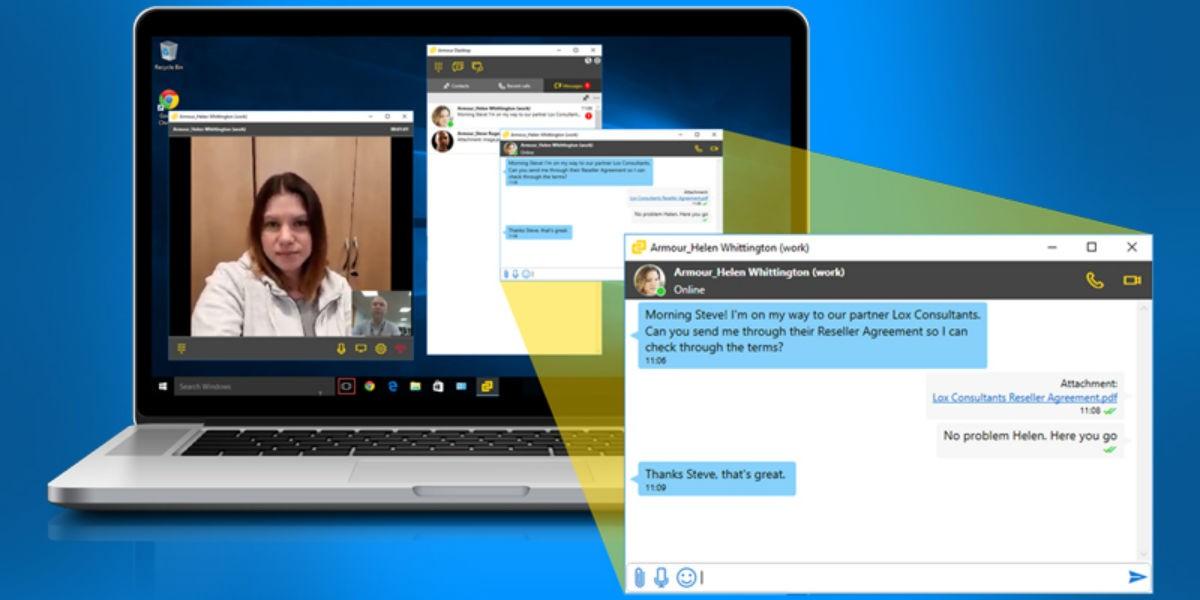Select the "Thanks Steve, that's great." message
Image resolution: width=1200 pixels, height=600 pixels.
click(716, 479)
